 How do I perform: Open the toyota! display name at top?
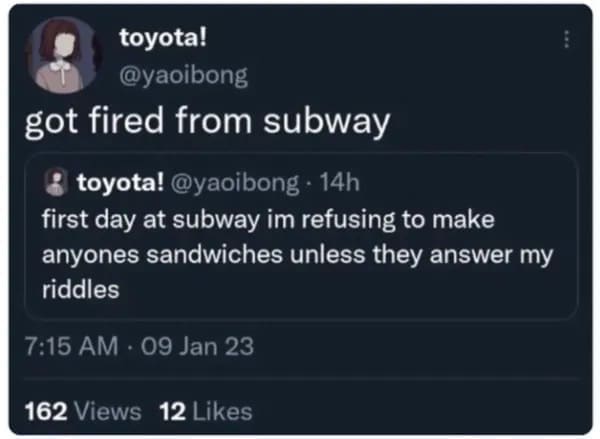pos(163,40)
